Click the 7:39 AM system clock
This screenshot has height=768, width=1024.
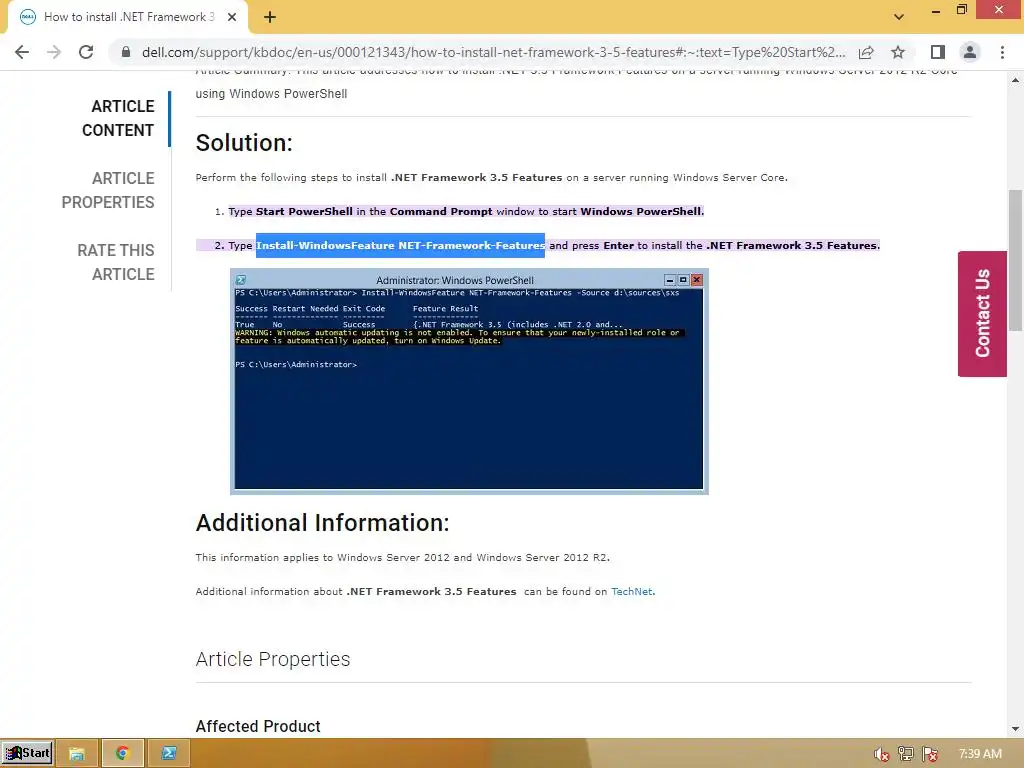[980, 754]
